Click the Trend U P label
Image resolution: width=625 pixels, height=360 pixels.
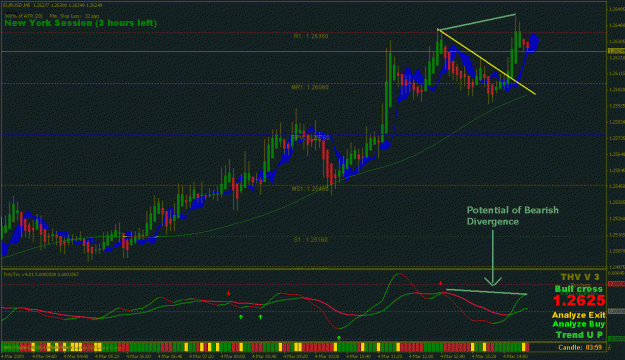(579, 335)
